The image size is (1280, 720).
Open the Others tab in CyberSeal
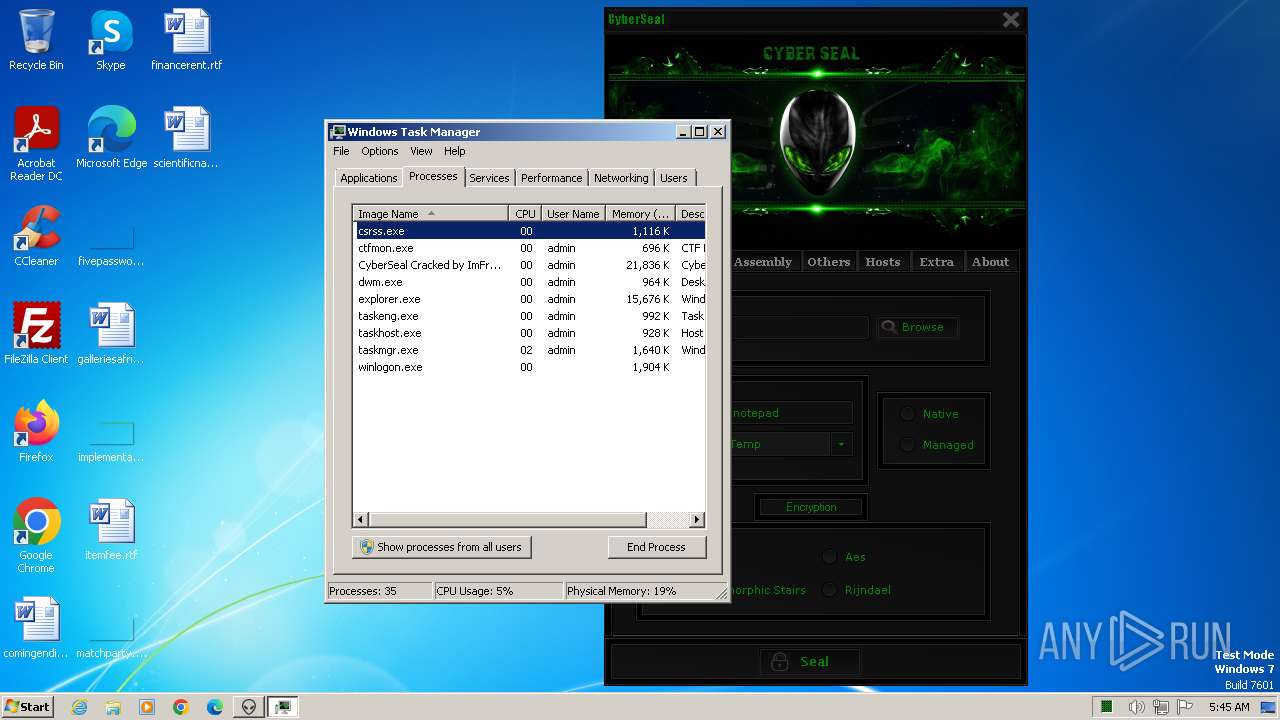coord(829,262)
